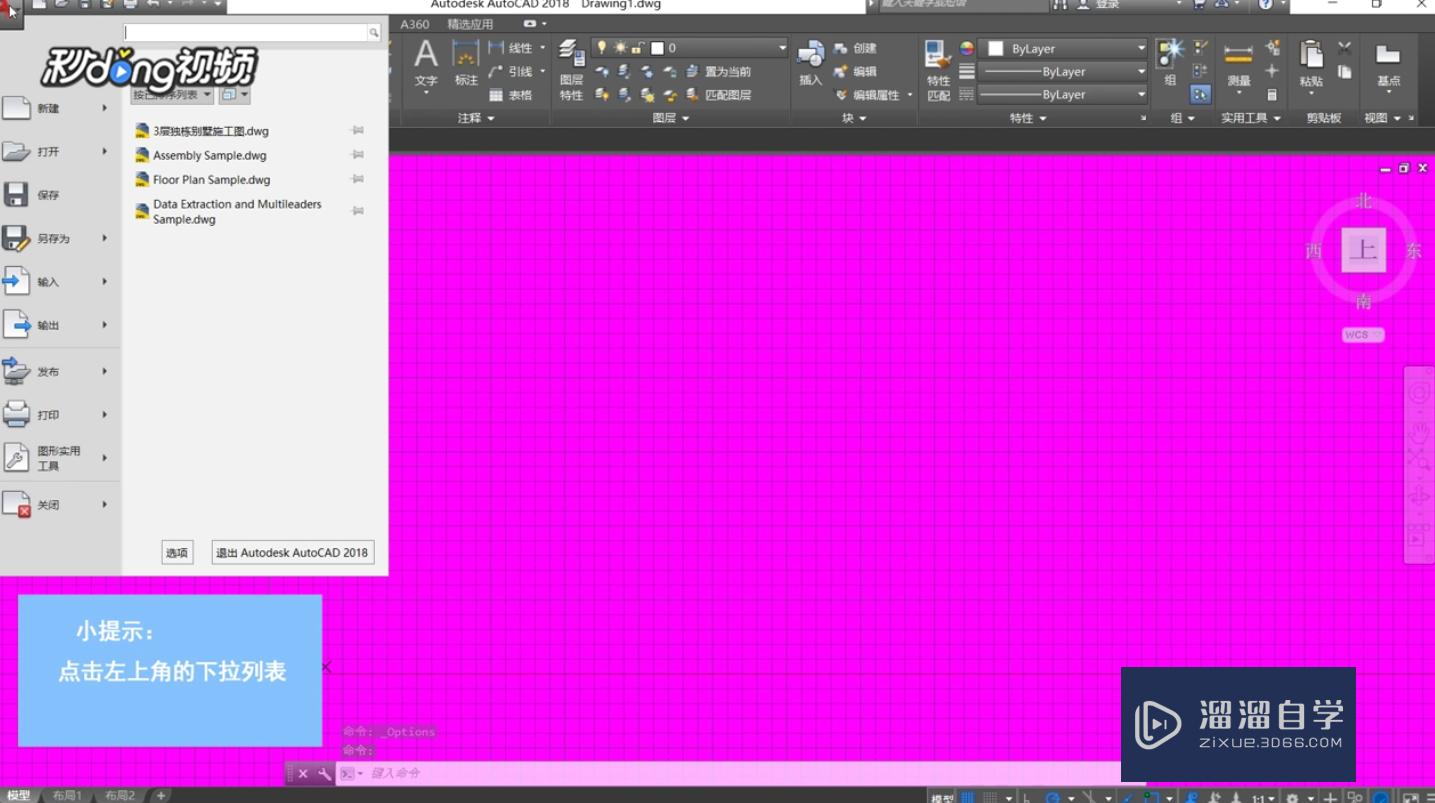
Task: Click the 新建 (New) icon in application menu
Action: click(16, 108)
